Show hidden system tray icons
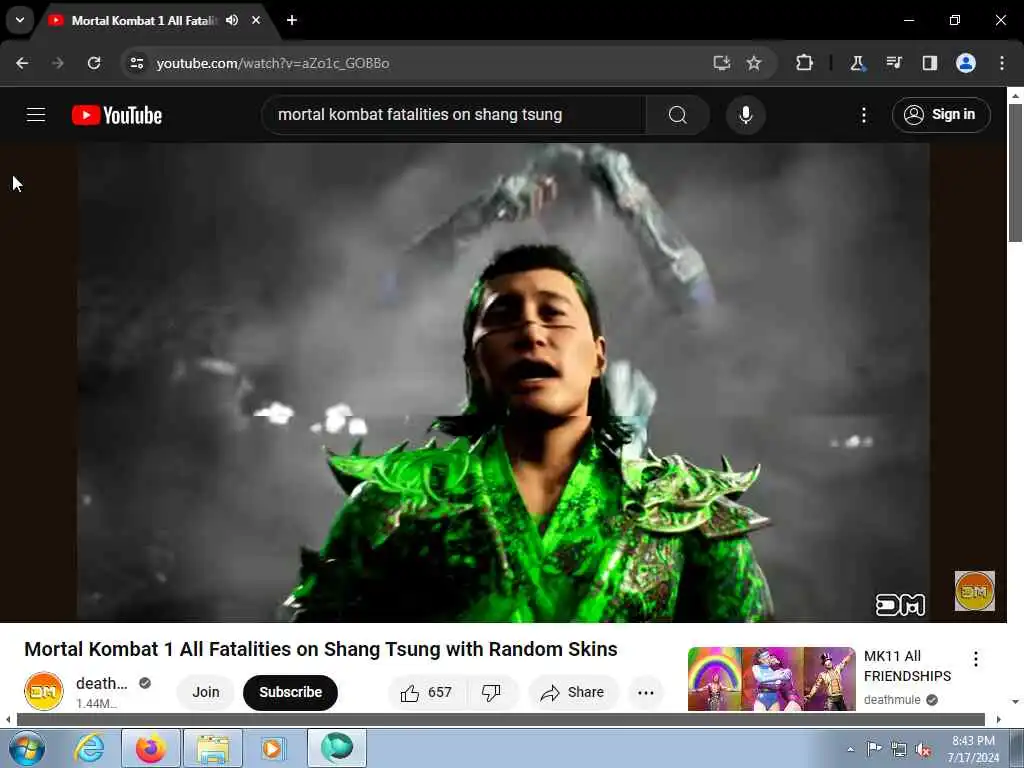 (850, 749)
